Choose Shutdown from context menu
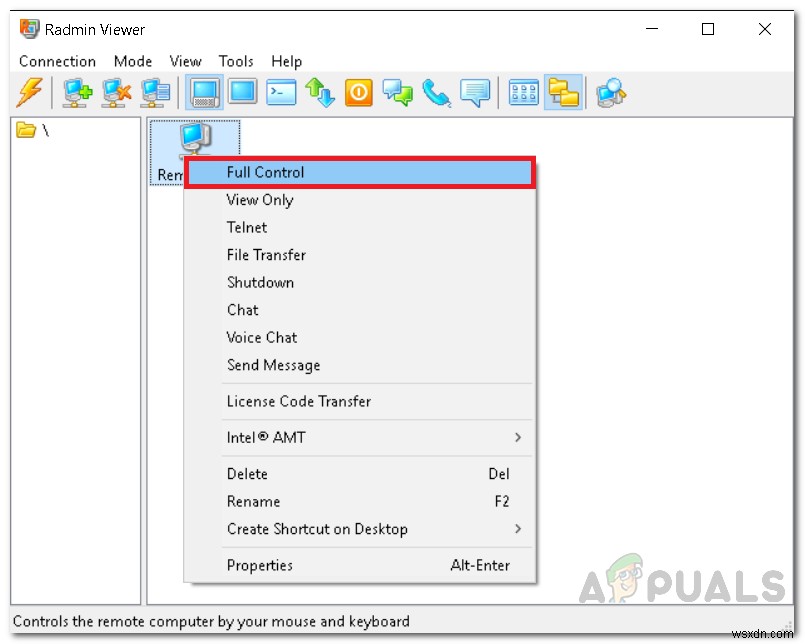805x644 pixels. pyautogui.click(x=359, y=282)
